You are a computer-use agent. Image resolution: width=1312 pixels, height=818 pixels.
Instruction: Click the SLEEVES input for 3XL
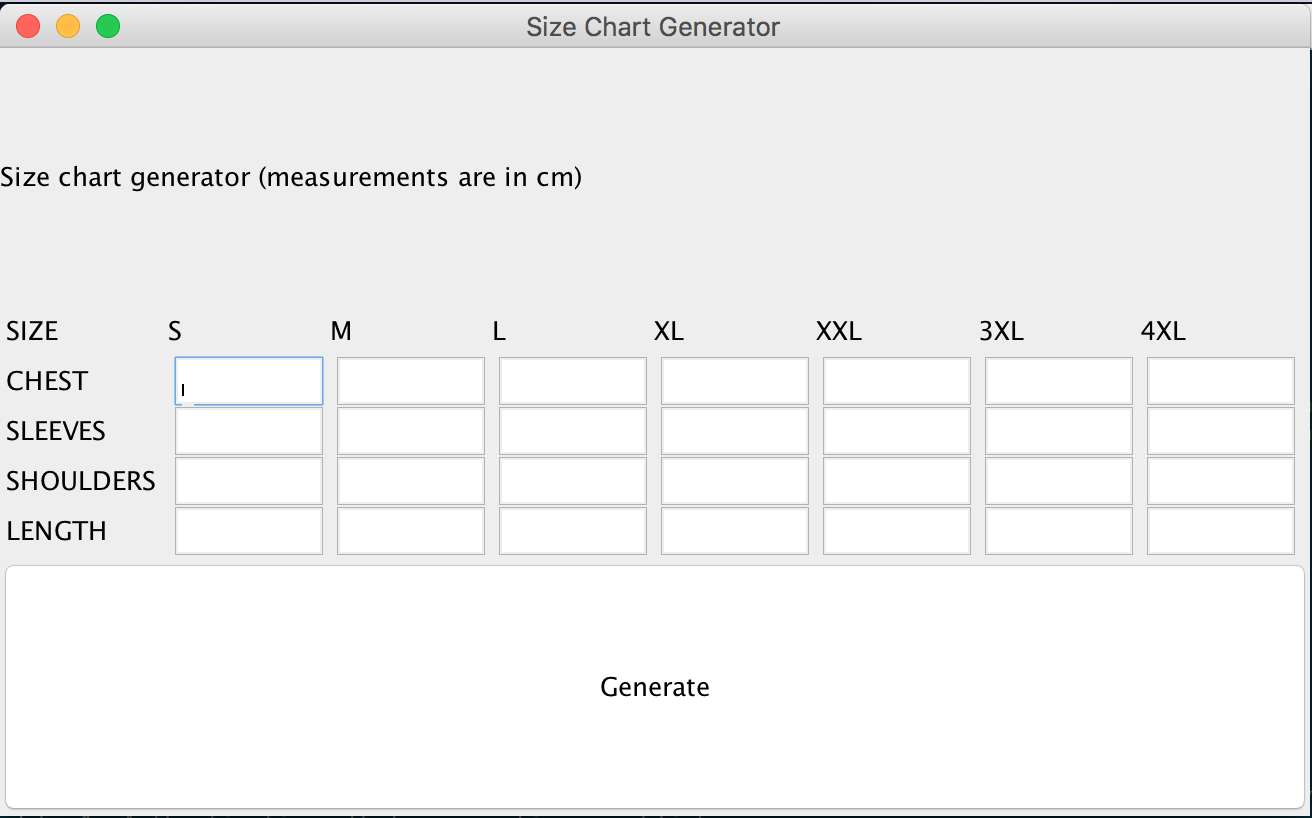(1059, 431)
